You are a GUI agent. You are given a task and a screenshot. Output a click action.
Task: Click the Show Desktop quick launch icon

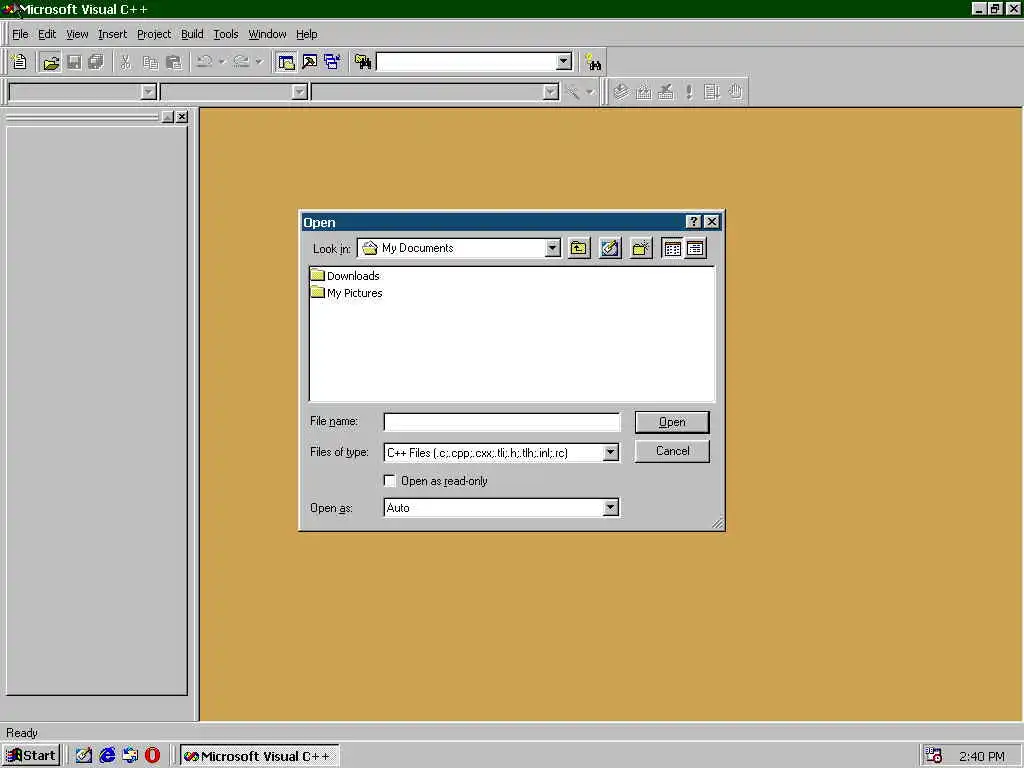tap(84, 756)
